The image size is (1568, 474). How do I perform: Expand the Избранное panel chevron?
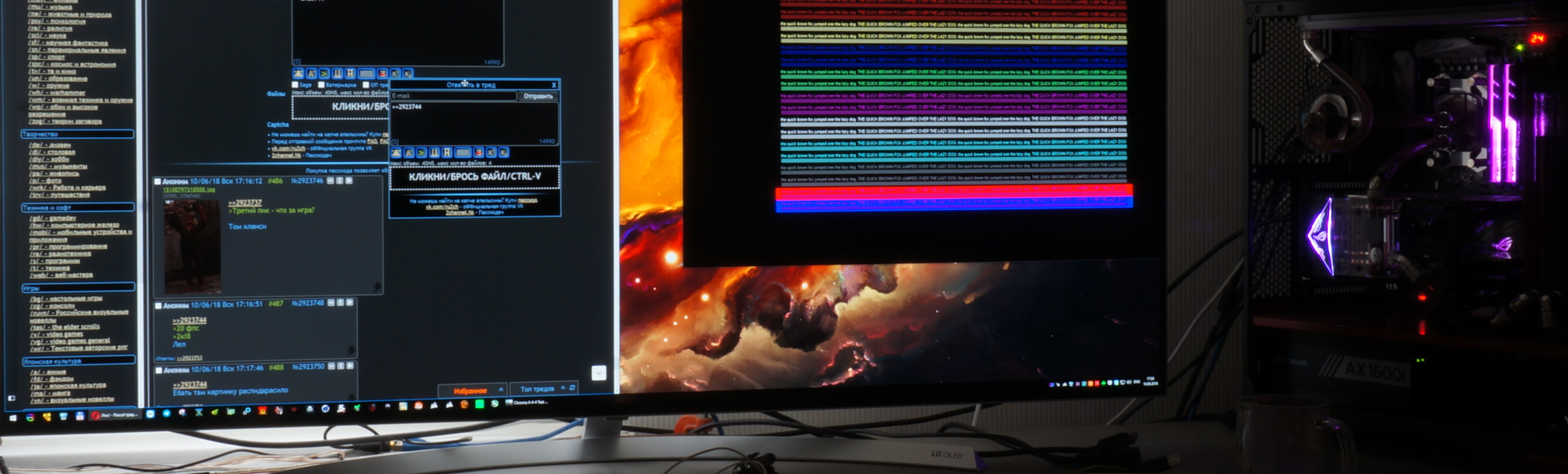[x=500, y=389]
